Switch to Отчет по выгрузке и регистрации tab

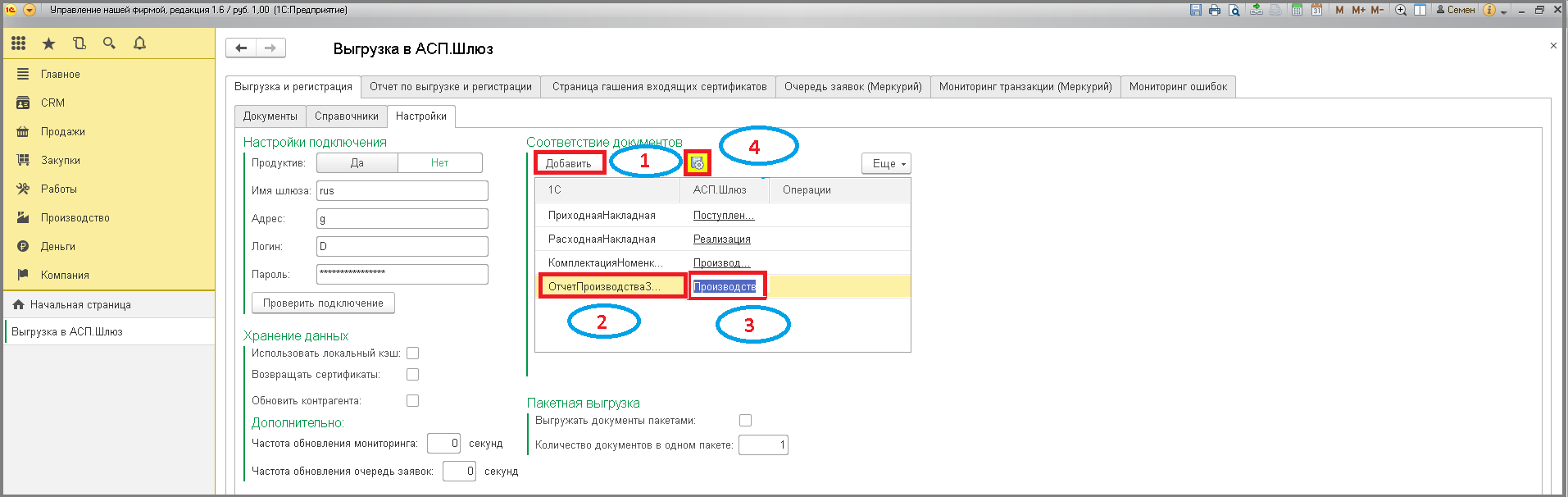[450, 86]
